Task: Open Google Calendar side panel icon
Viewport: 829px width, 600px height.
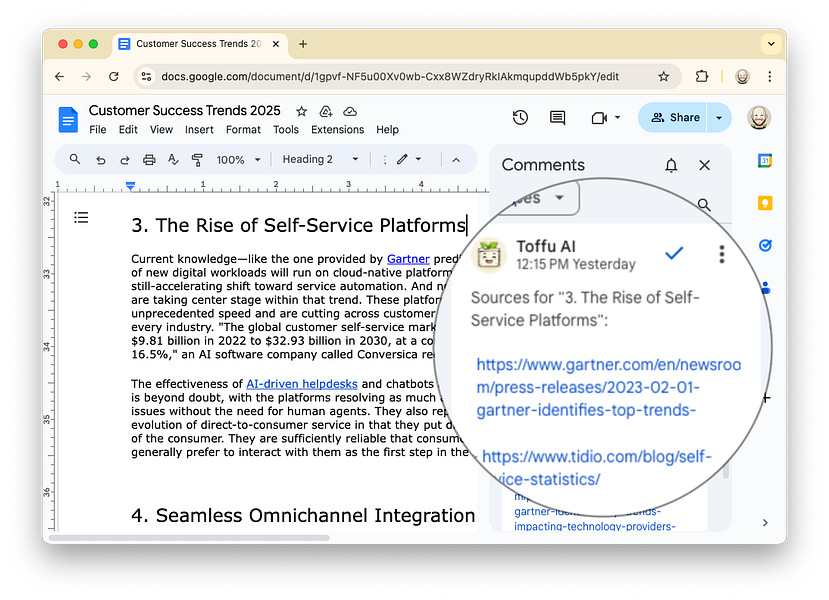Action: 764,160
